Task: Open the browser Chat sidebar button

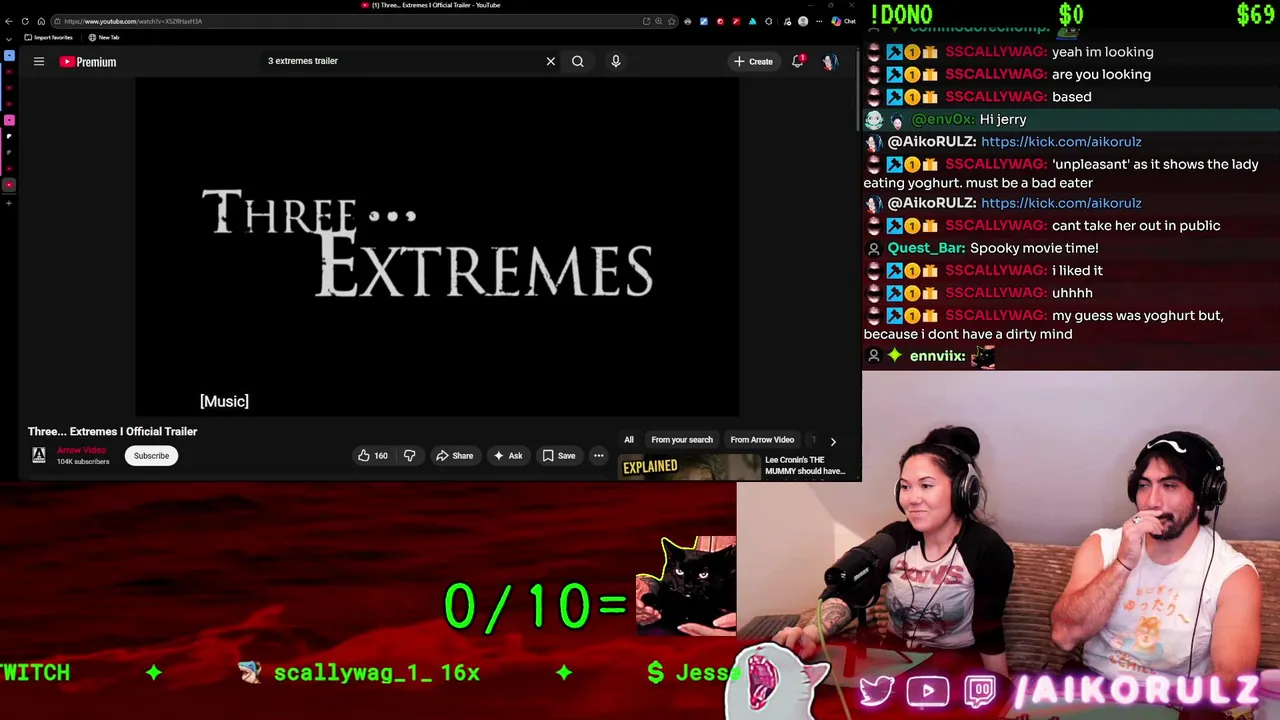Action: point(843,21)
